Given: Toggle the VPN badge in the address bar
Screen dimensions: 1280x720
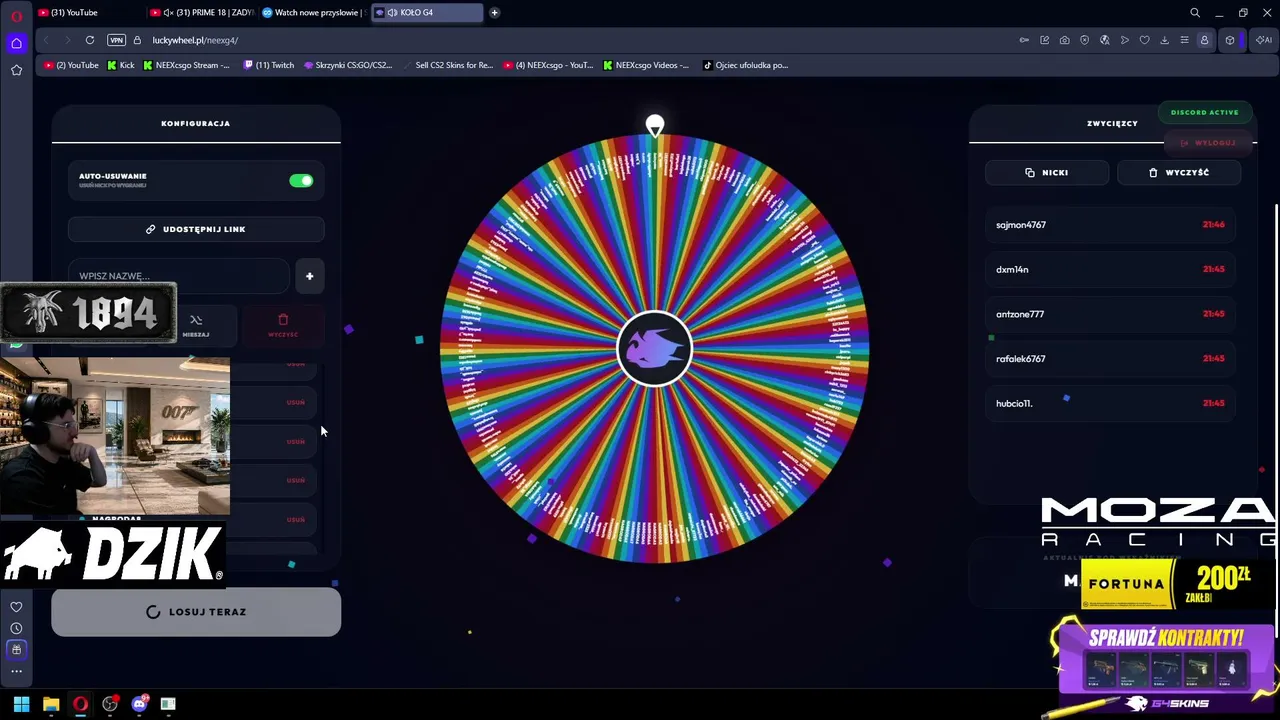Looking at the screenshot, I should coord(117,40).
